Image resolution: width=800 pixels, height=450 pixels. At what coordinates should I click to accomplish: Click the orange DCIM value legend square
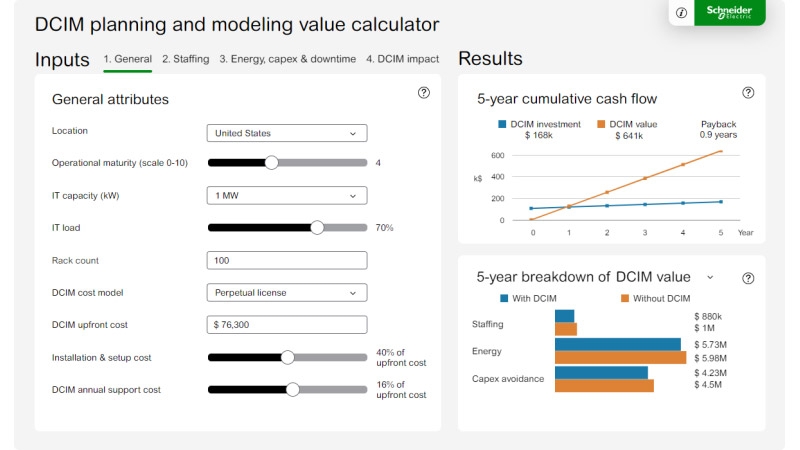(602, 125)
